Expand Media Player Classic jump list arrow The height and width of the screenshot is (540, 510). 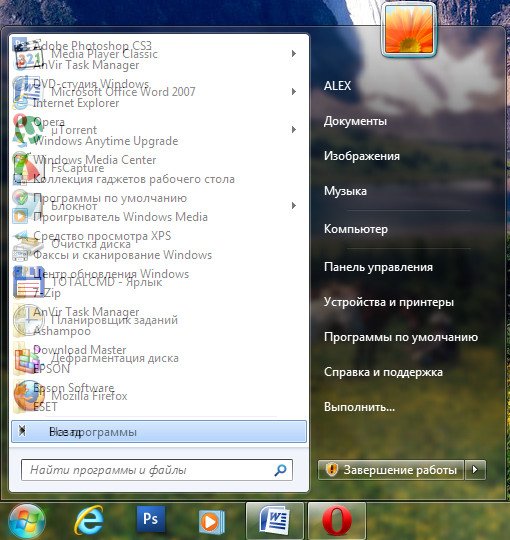point(294,54)
